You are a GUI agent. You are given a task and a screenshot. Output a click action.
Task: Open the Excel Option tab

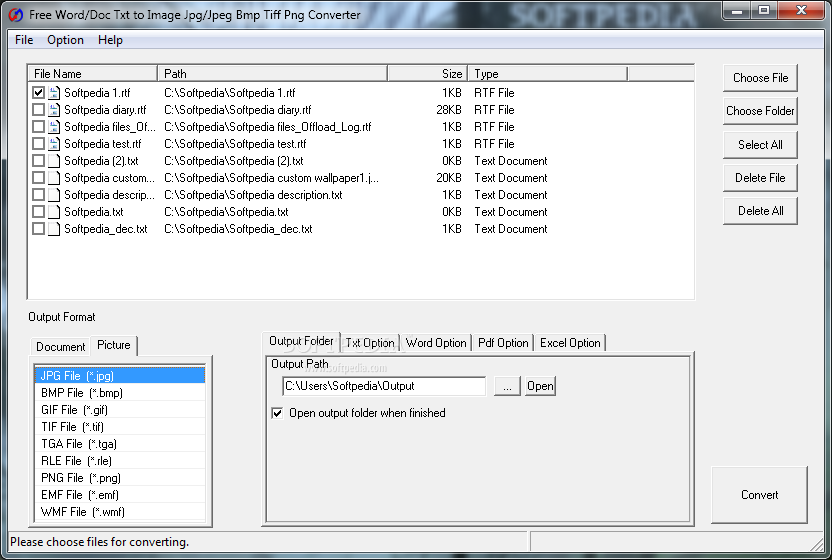click(570, 343)
